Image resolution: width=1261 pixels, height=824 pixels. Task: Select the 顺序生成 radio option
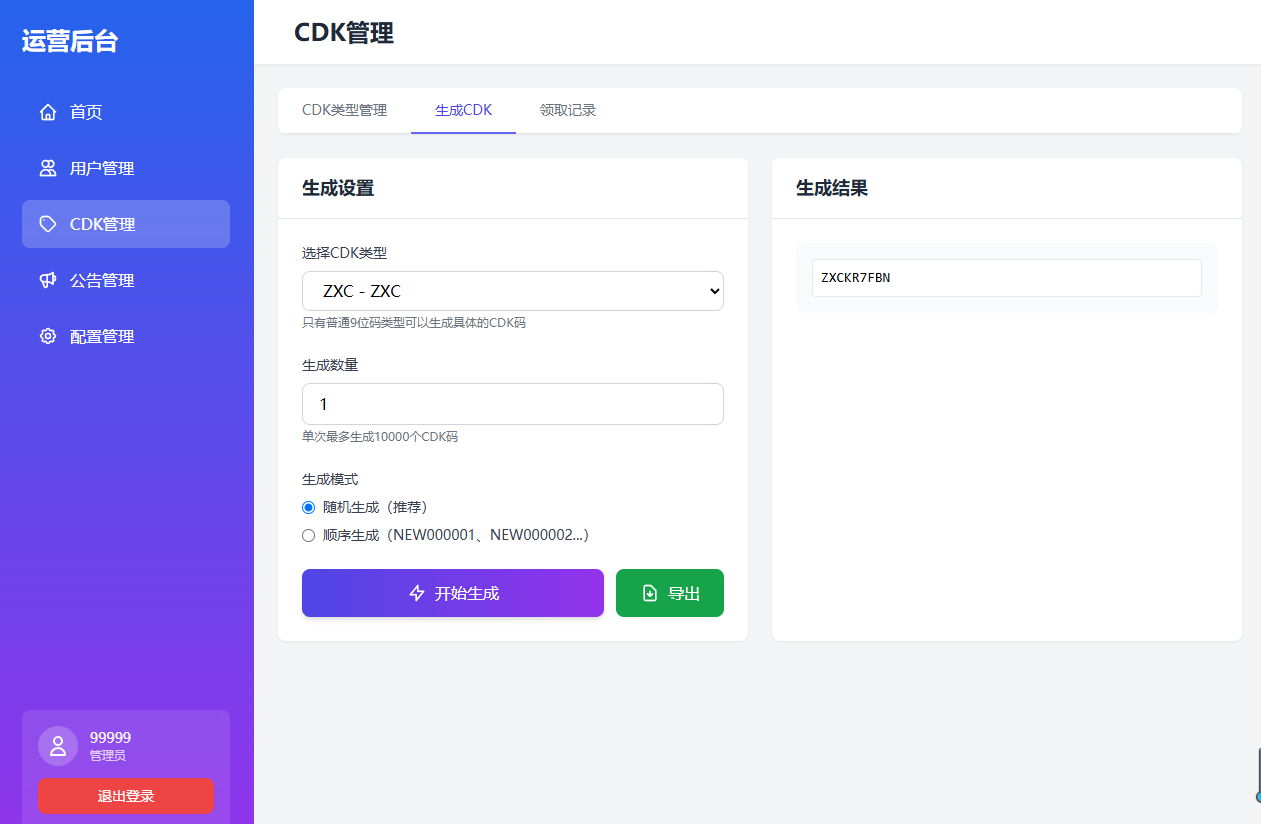(309, 535)
